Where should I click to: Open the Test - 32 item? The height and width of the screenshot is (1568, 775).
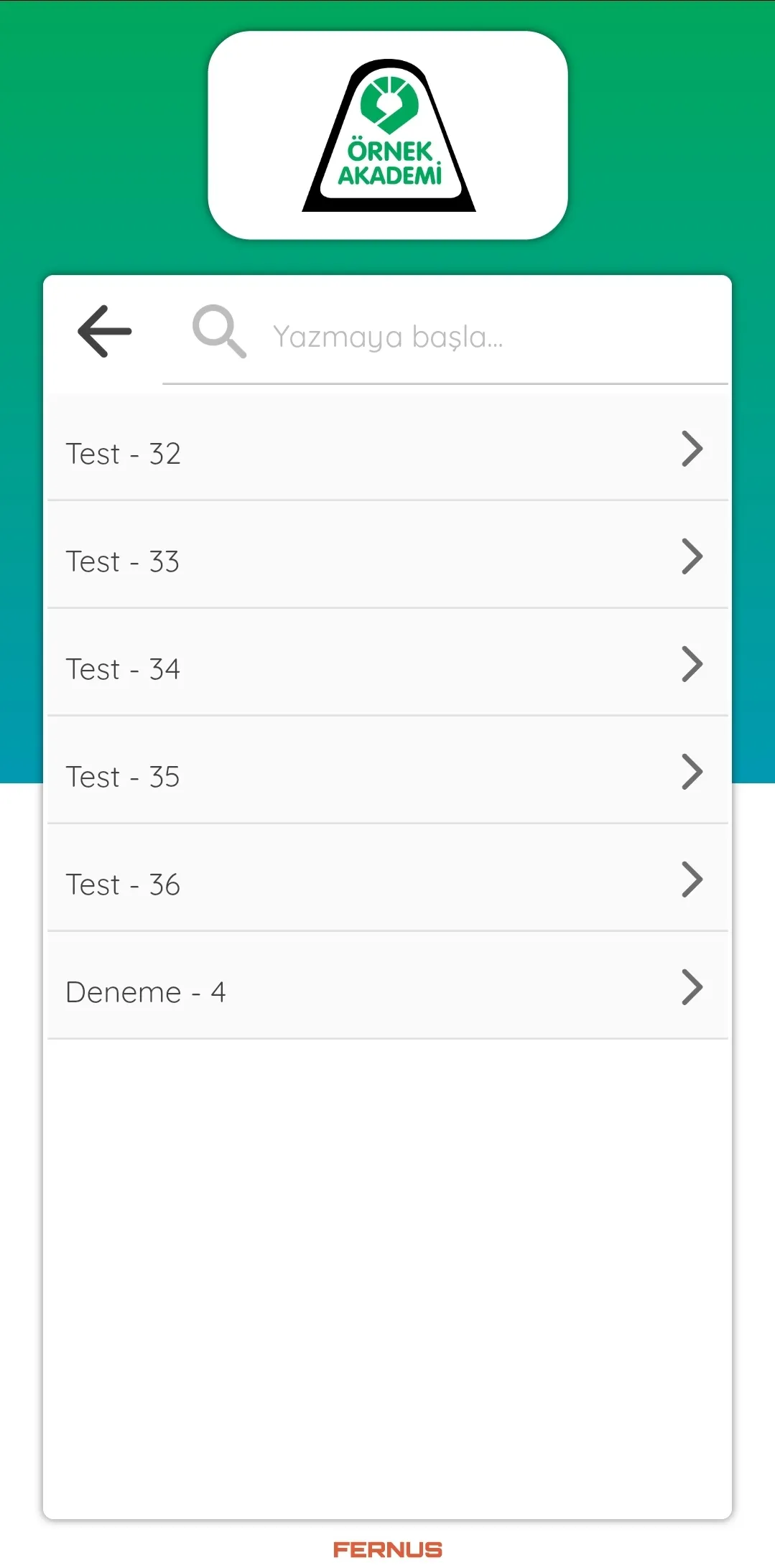point(388,448)
